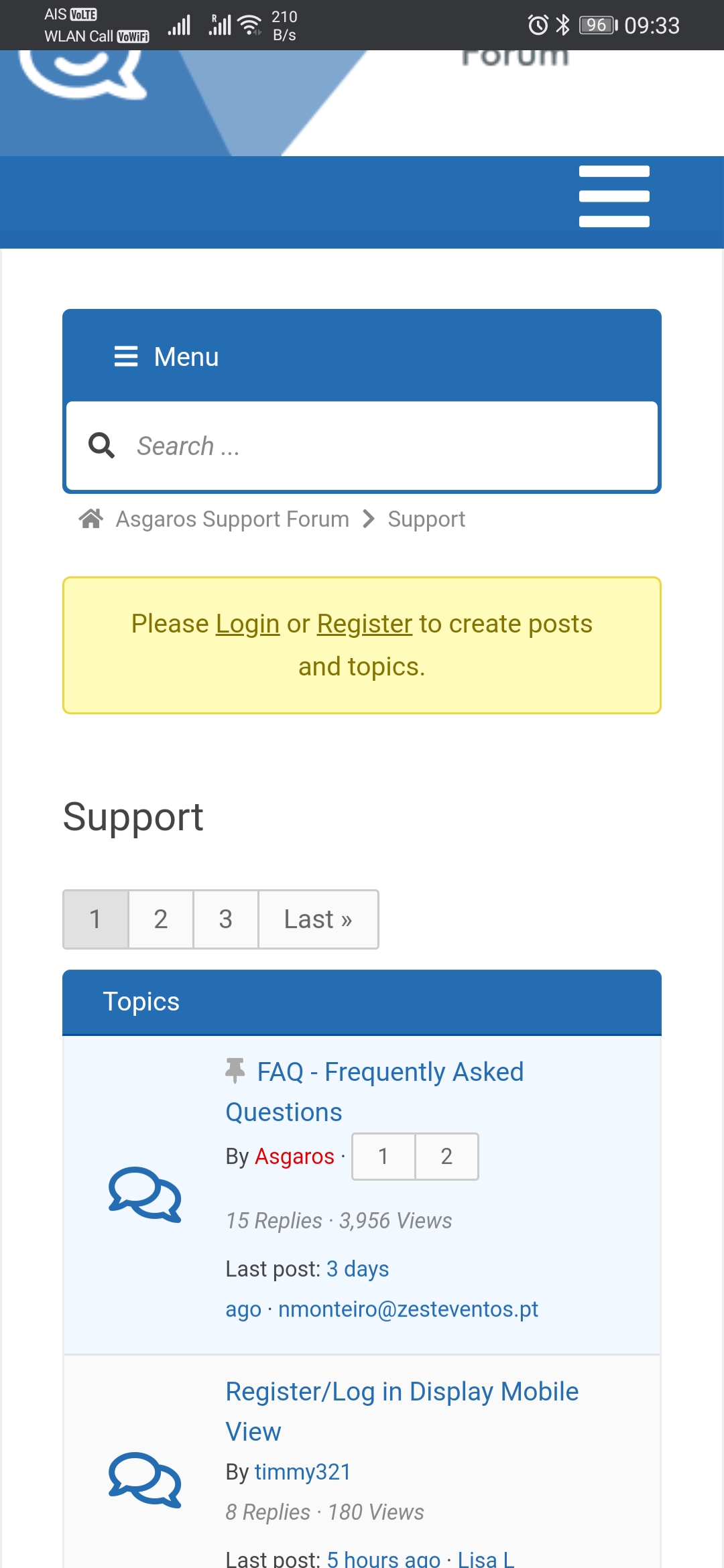Click the FAQ topic speech bubbles icon
Viewport: 724px width, 1568px height.
(x=145, y=1195)
